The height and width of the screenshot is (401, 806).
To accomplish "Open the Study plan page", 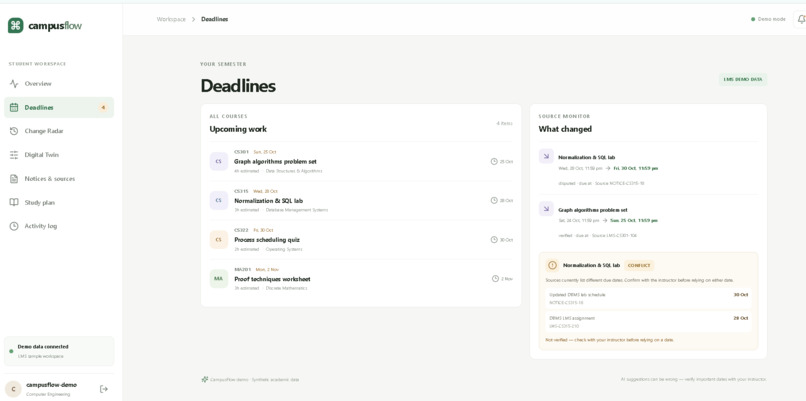I will (x=59, y=203).
